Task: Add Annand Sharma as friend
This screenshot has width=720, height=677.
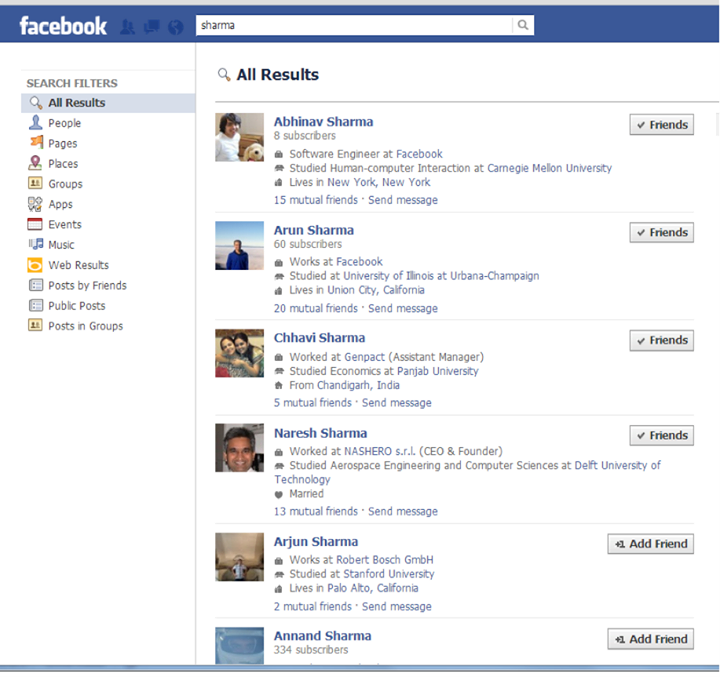Action: tap(650, 639)
